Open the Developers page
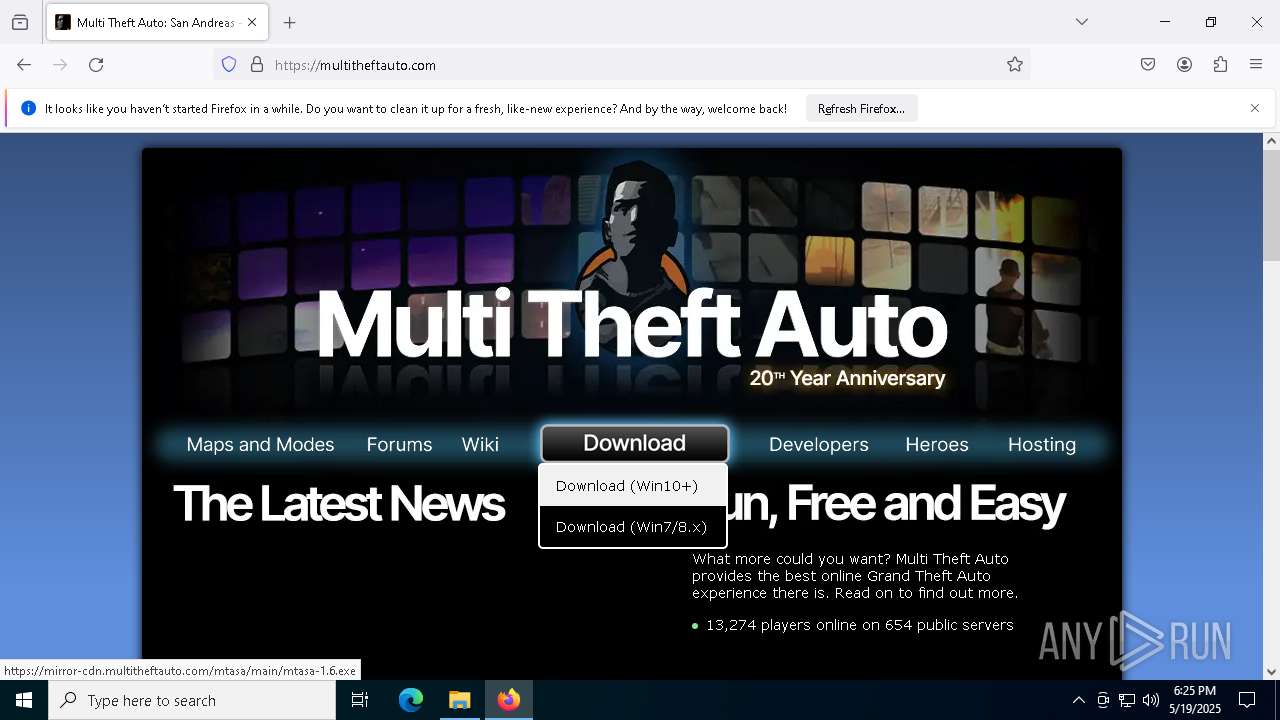Screen dimensions: 1280x720 [819, 444]
